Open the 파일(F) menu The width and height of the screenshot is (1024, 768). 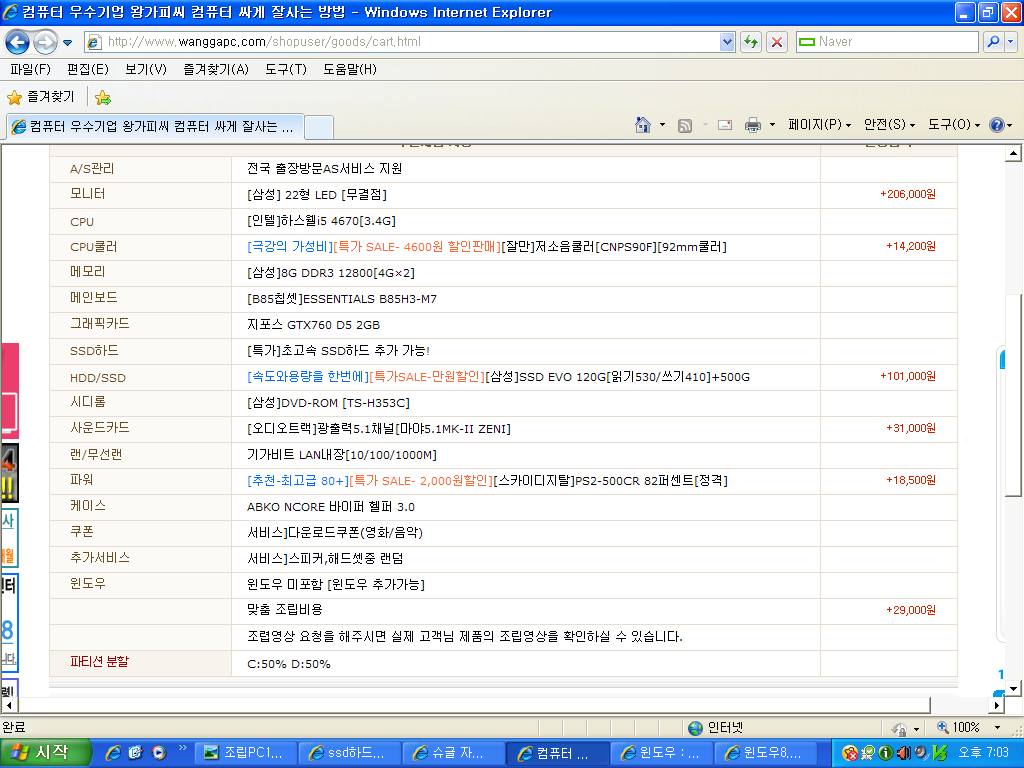click(x=30, y=69)
